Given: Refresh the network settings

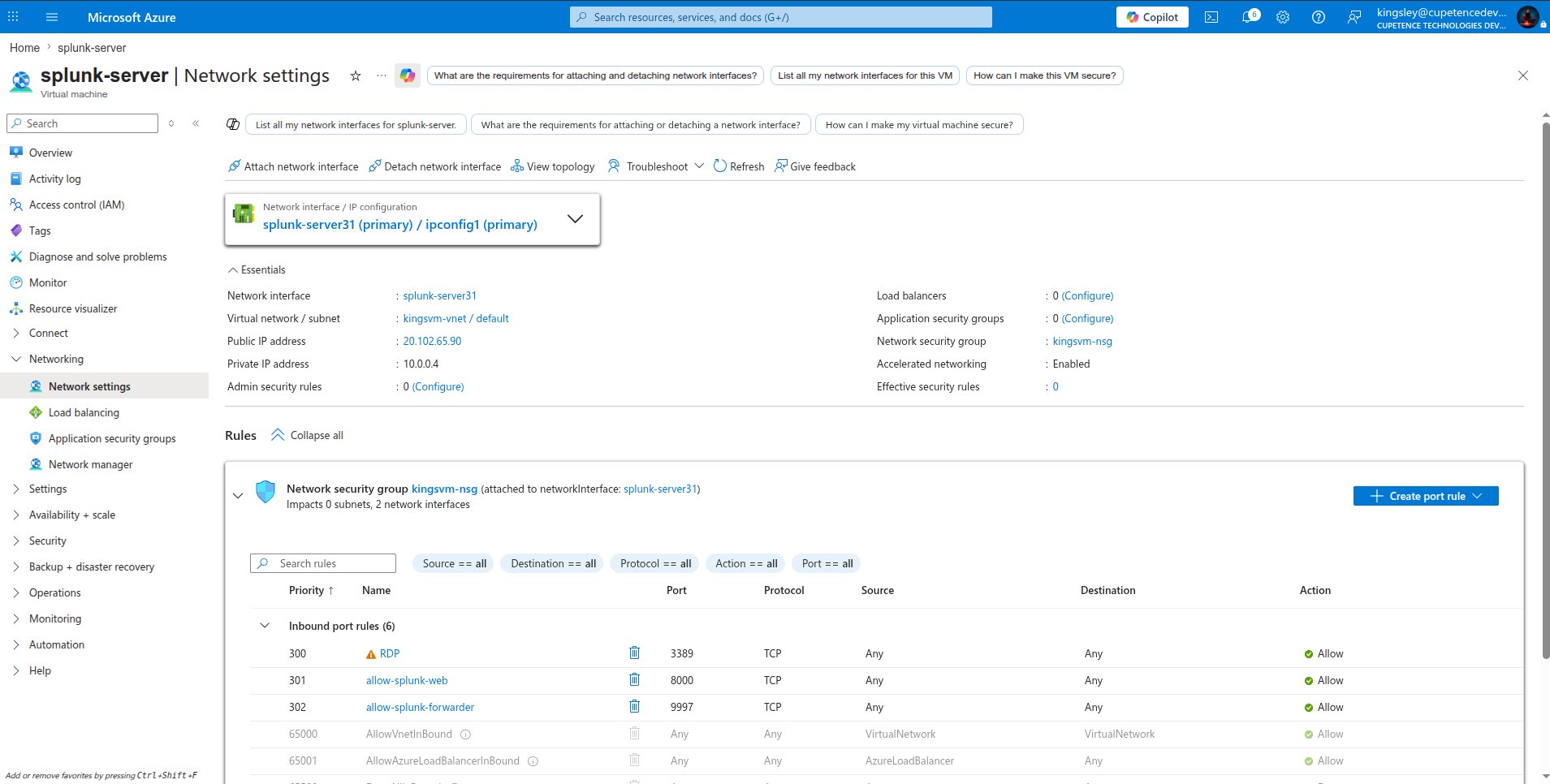Looking at the screenshot, I should (739, 166).
